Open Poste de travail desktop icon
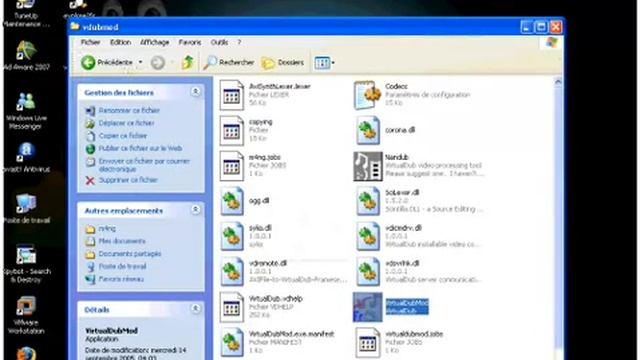The height and width of the screenshot is (360, 640). (26, 209)
